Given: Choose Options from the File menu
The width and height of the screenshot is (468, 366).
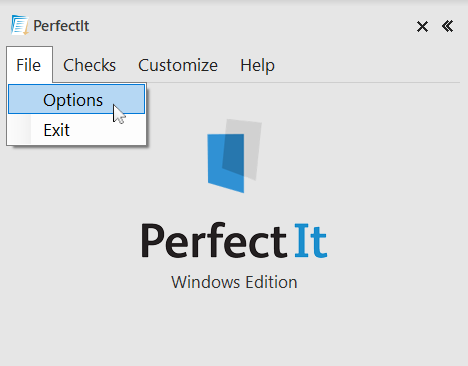Looking at the screenshot, I should [77, 100].
